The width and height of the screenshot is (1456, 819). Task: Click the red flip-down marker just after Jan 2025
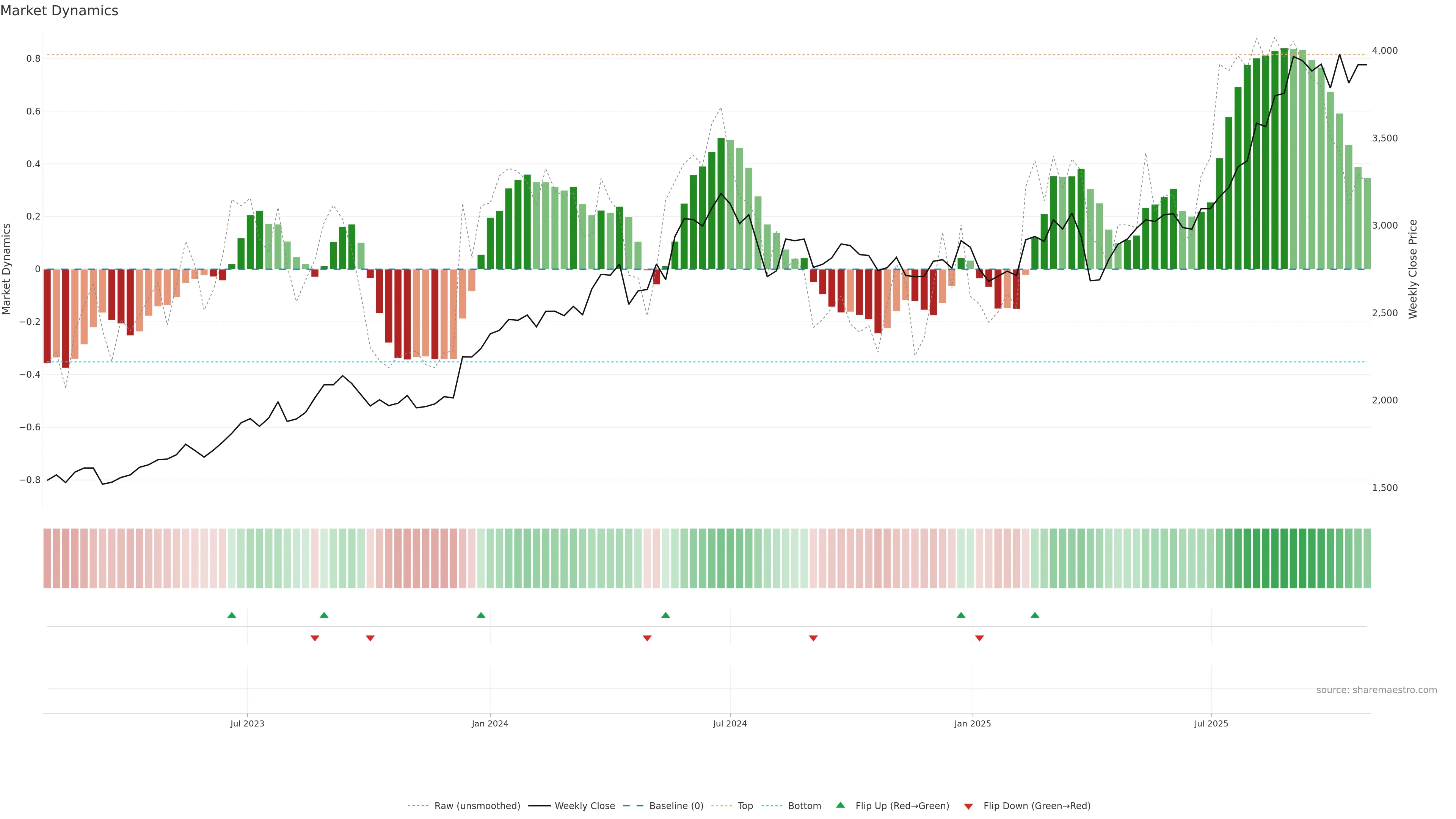click(x=979, y=638)
